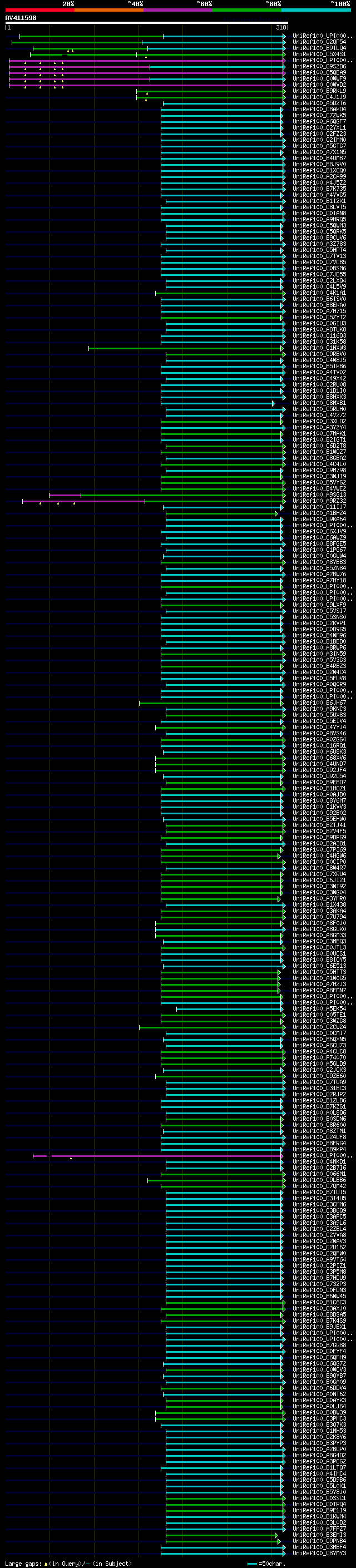Select hit UniRef100_A7X1N5
This screenshot has width=356, height=1568.
click(x=319, y=151)
